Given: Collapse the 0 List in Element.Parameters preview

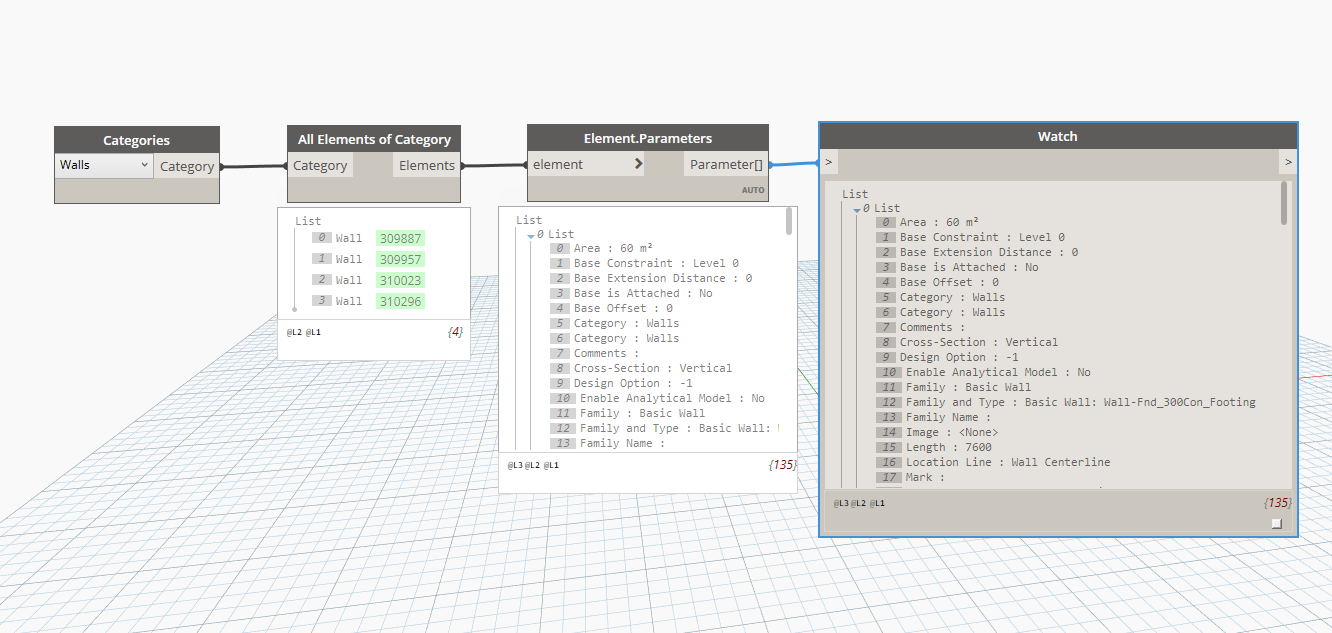Looking at the screenshot, I should coord(531,235).
